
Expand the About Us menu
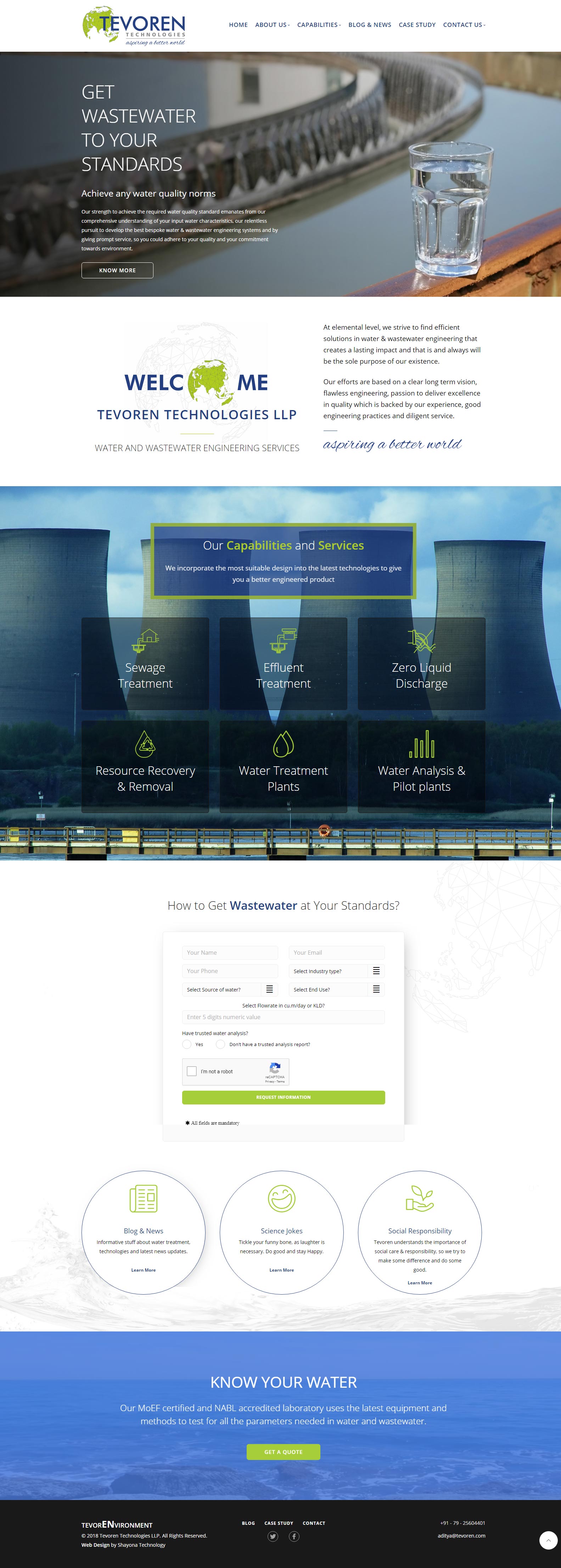point(272,25)
